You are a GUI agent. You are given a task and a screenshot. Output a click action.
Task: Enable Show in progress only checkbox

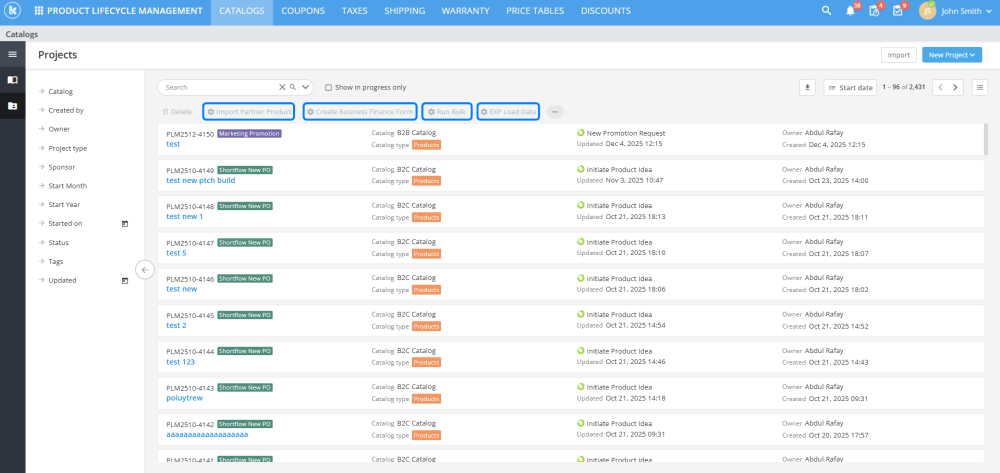(328, 87)
